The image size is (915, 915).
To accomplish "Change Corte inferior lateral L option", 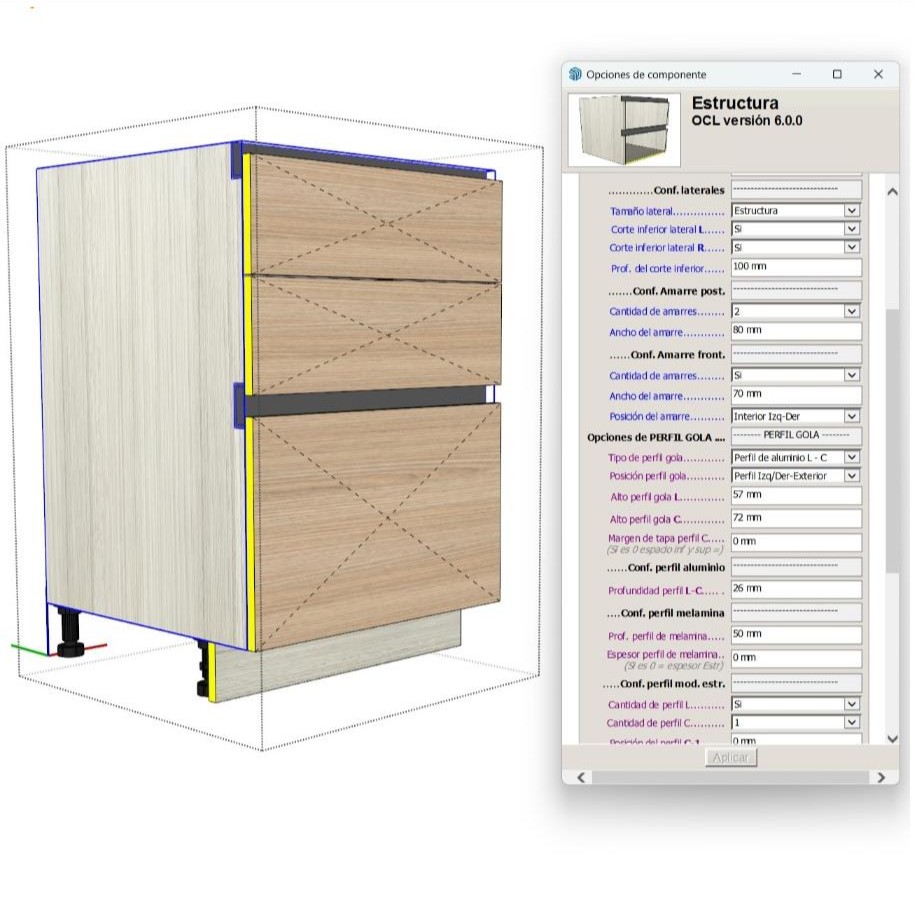I will (850, 229).
